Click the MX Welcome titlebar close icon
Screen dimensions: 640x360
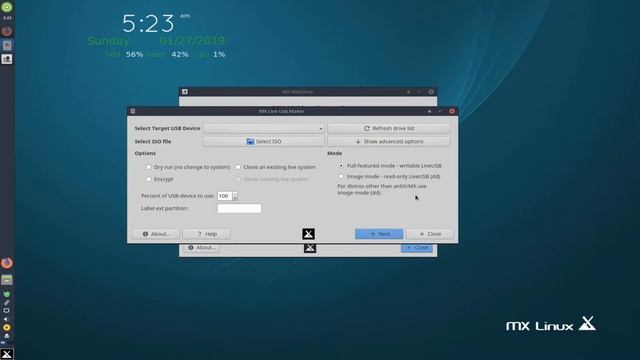pos(431,92)
